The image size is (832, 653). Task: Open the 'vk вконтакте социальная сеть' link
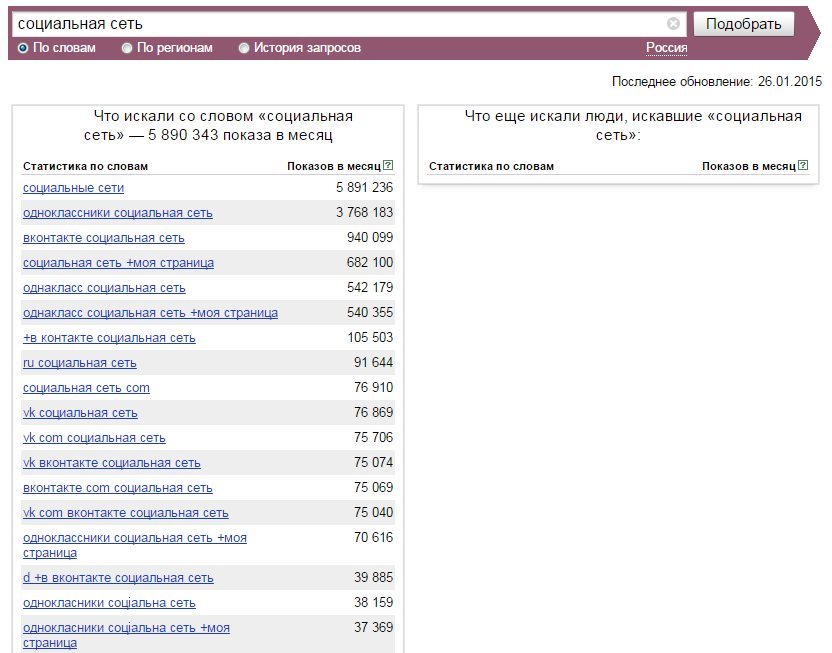(x=111, y=463)
